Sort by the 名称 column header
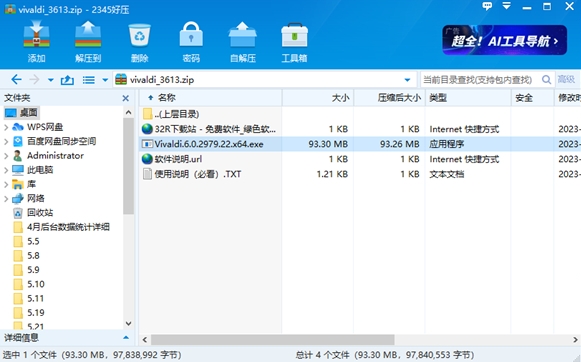Viewport: 581px width, 362px height. [211, 98]
